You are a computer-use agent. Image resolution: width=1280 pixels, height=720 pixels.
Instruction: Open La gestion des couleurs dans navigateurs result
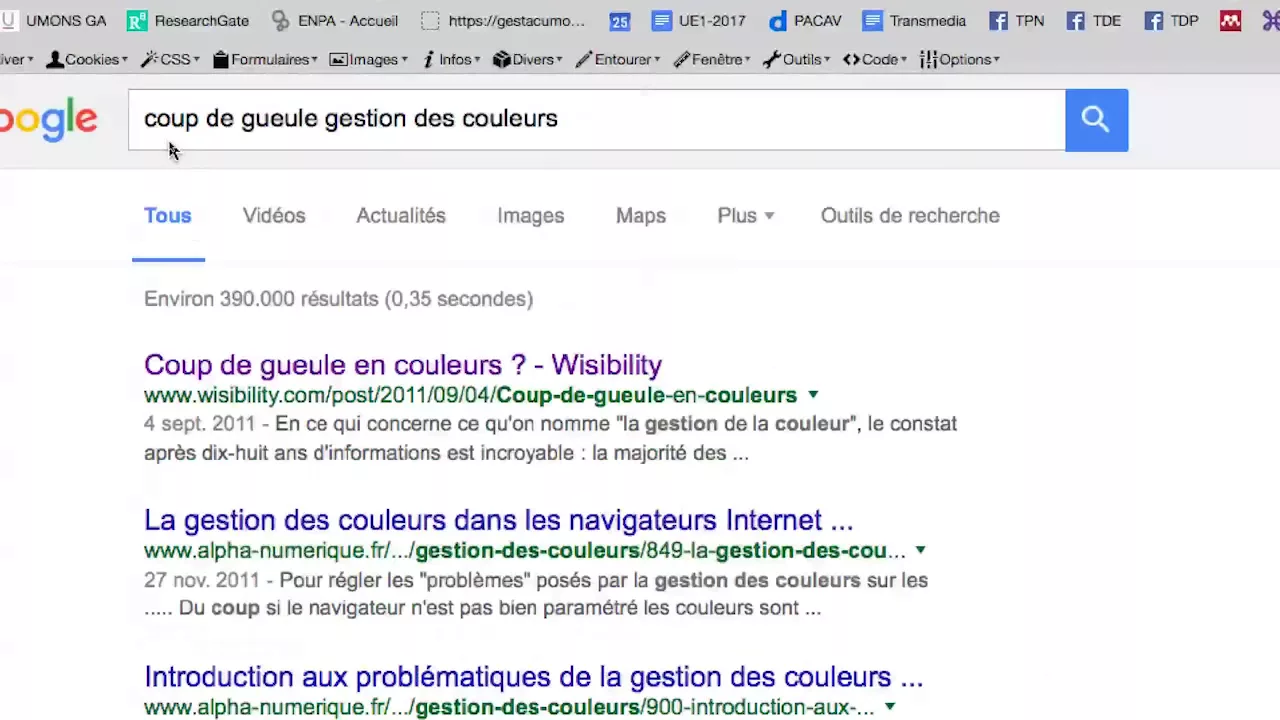[498, 521]
